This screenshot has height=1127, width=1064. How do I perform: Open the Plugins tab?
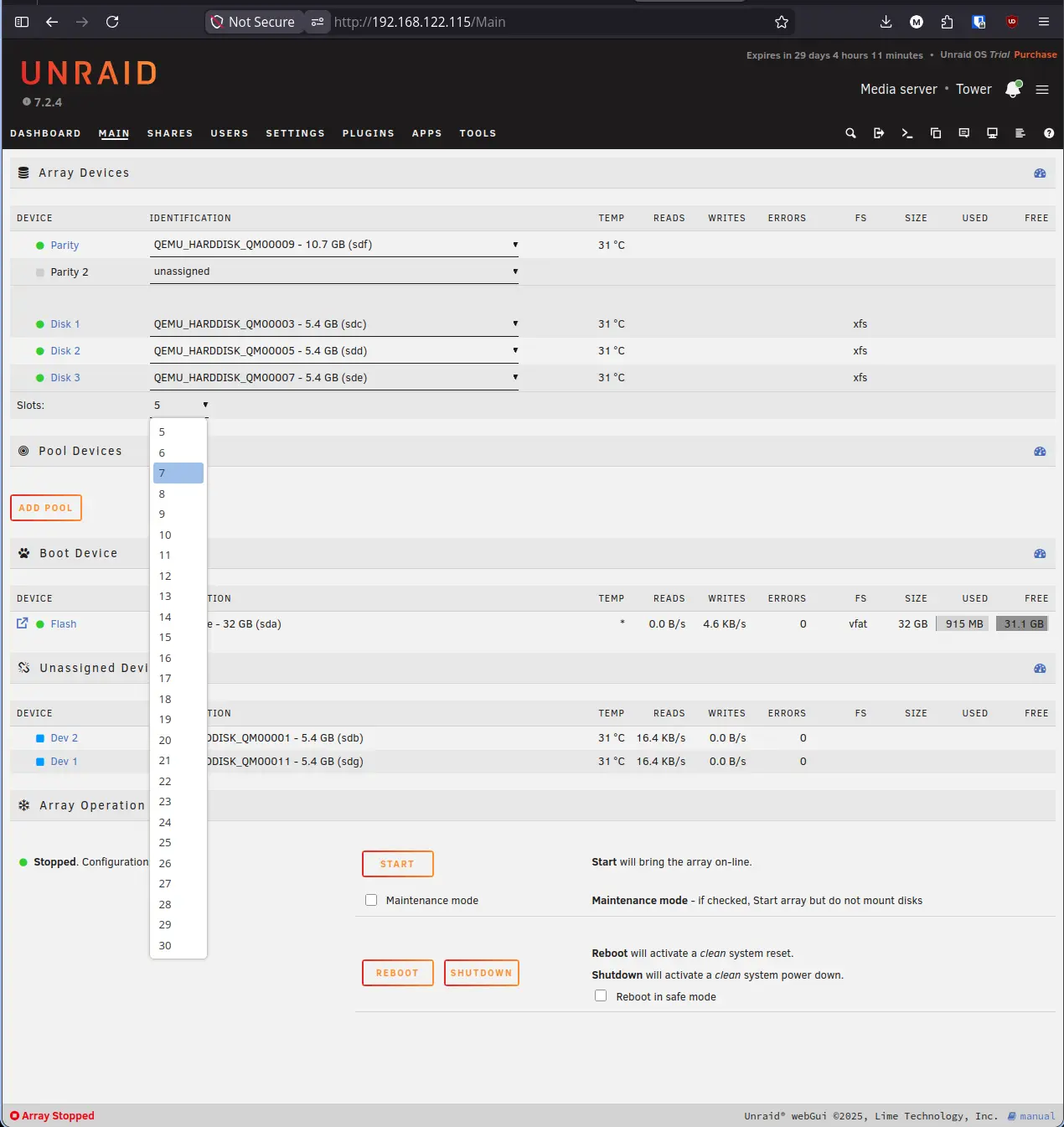pos(368,133)
